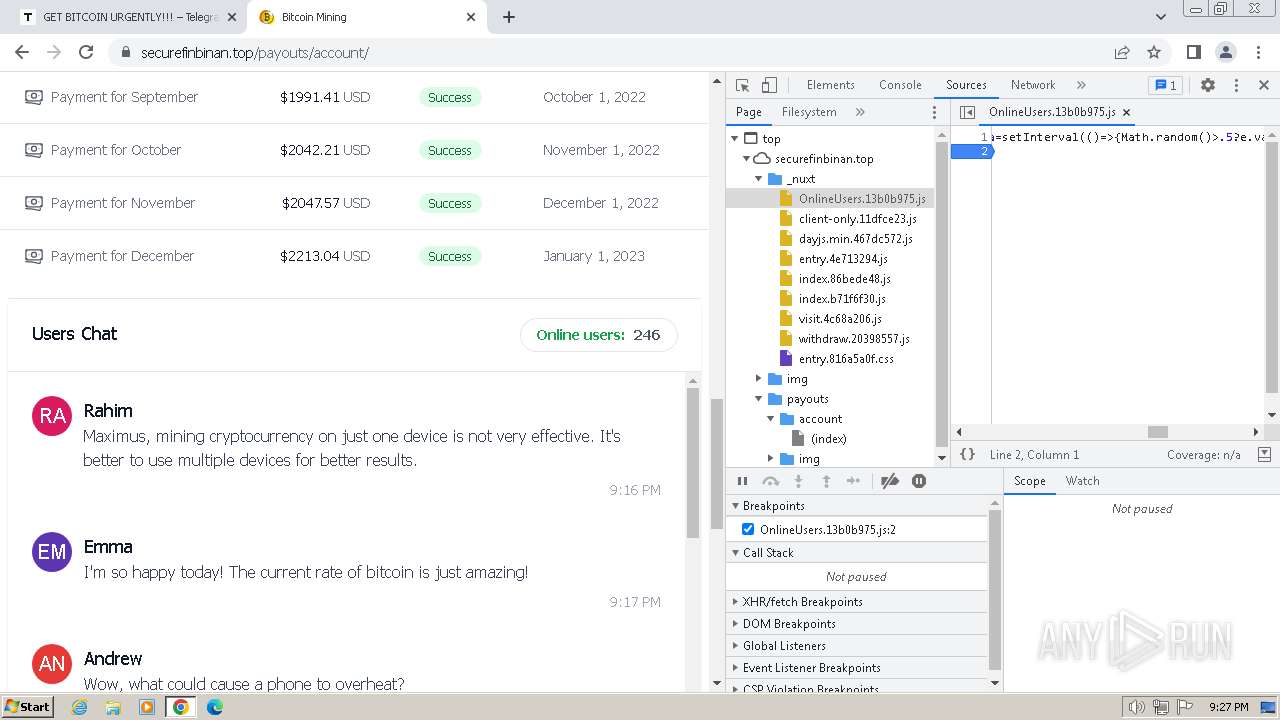The height and width of the screenshot is (720, 1280).
Task: Uncheck the OnlineUsers.13b0b975.js:2 breakpoint
Action: 748,529
